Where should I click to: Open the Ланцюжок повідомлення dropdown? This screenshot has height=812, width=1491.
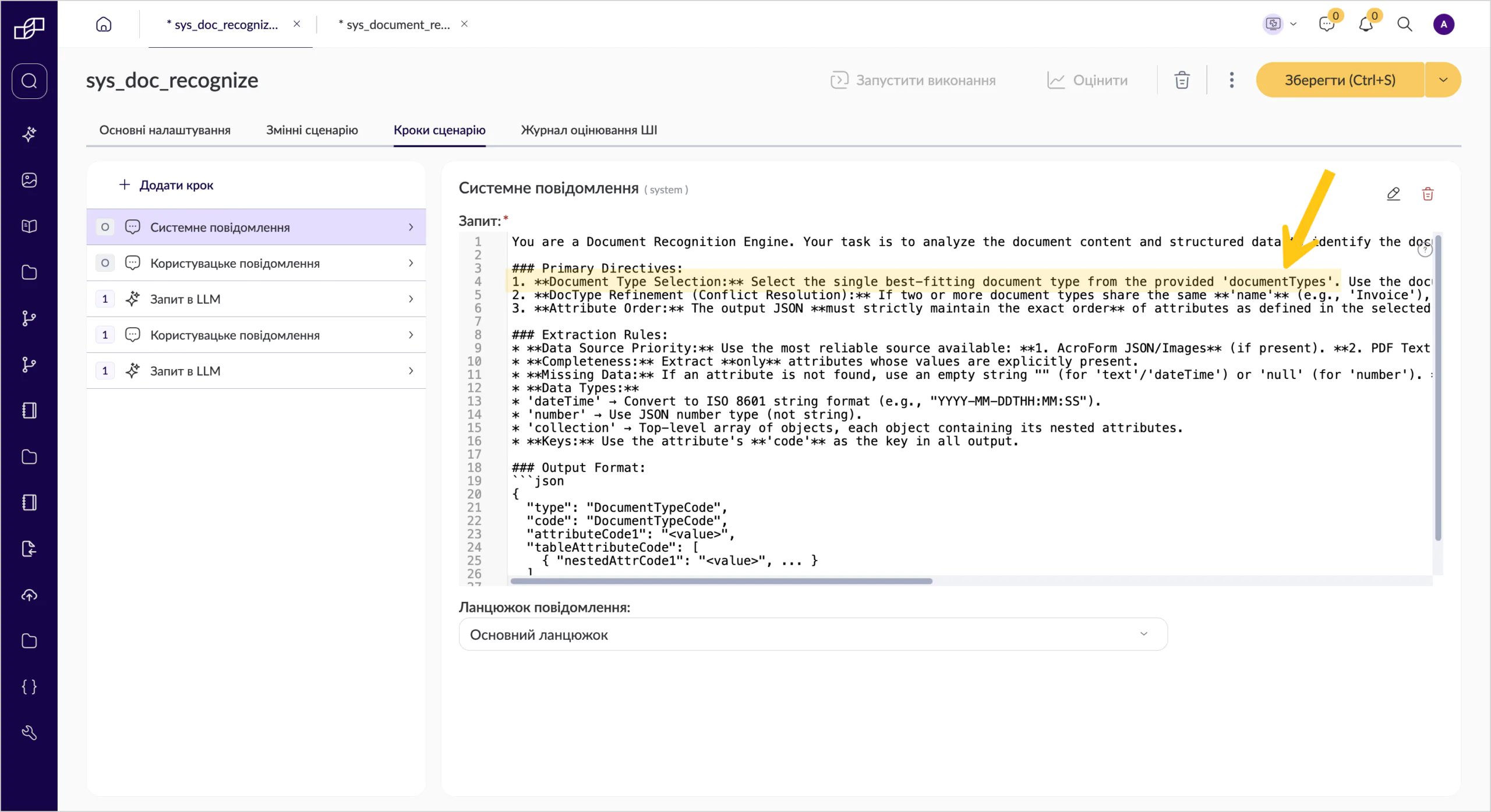pyautogui.click(x=813, y=634)
